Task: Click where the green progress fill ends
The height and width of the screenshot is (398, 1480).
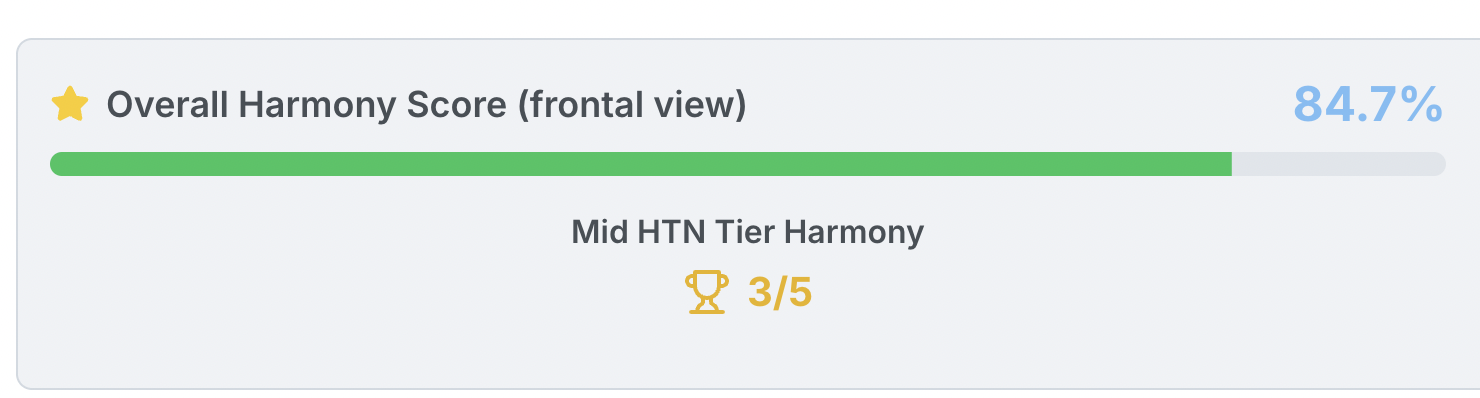Action: tap(1231, 164)
